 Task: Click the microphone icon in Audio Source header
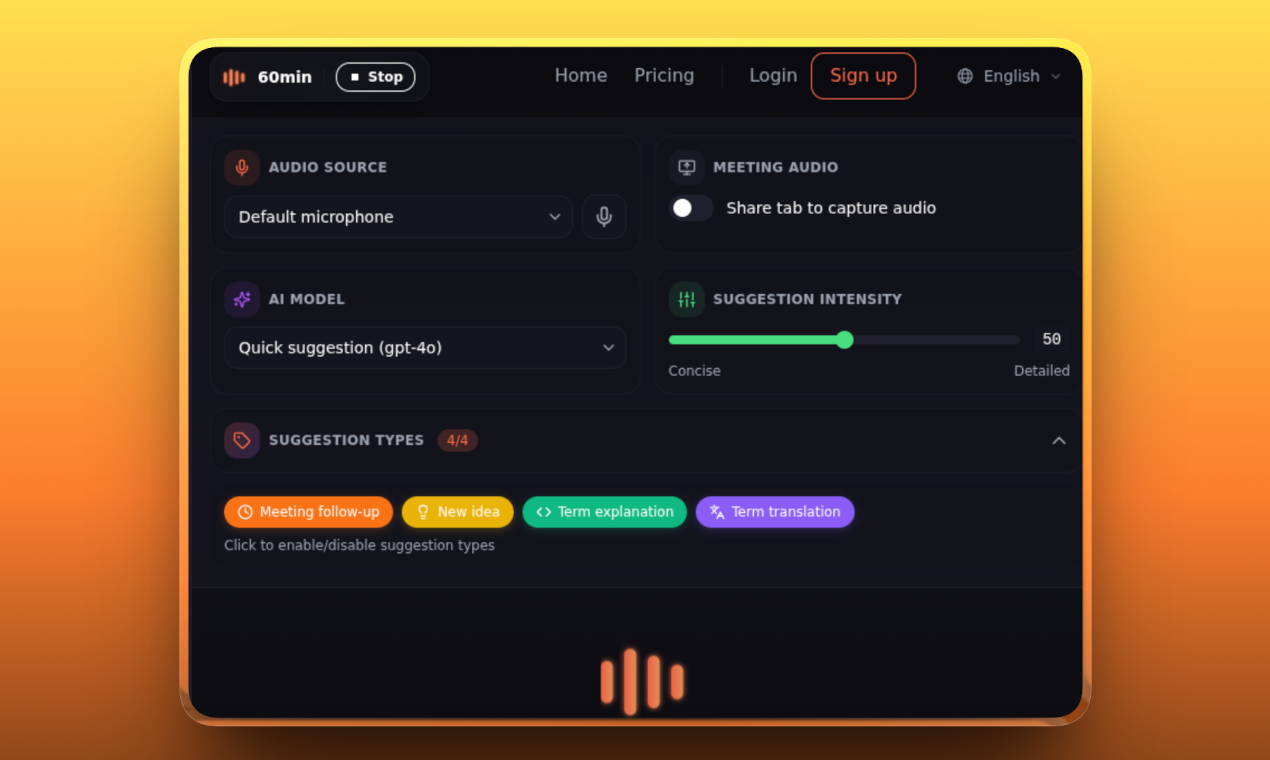(242, 167)
